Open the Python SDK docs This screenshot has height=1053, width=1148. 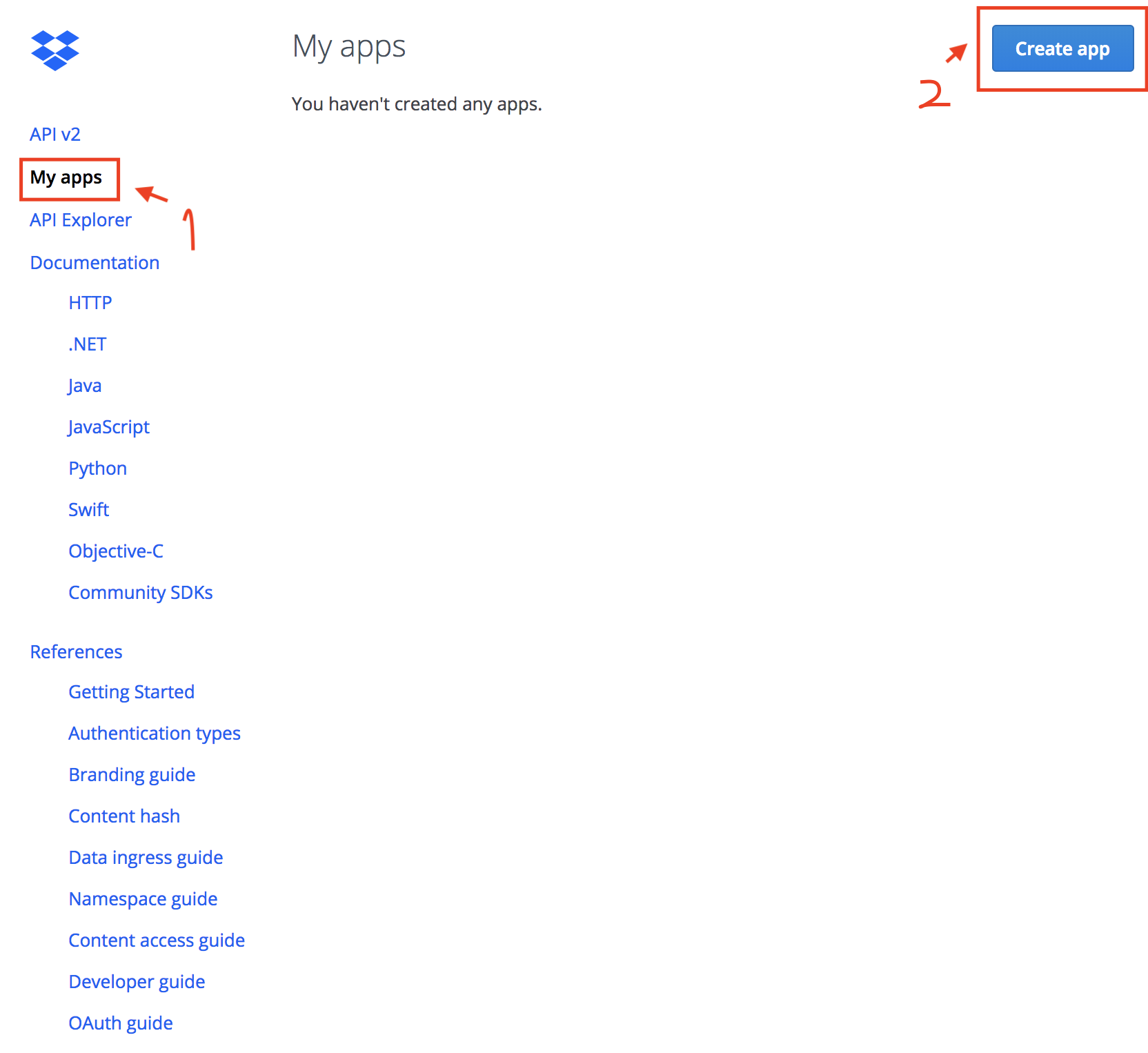(97, 468)
